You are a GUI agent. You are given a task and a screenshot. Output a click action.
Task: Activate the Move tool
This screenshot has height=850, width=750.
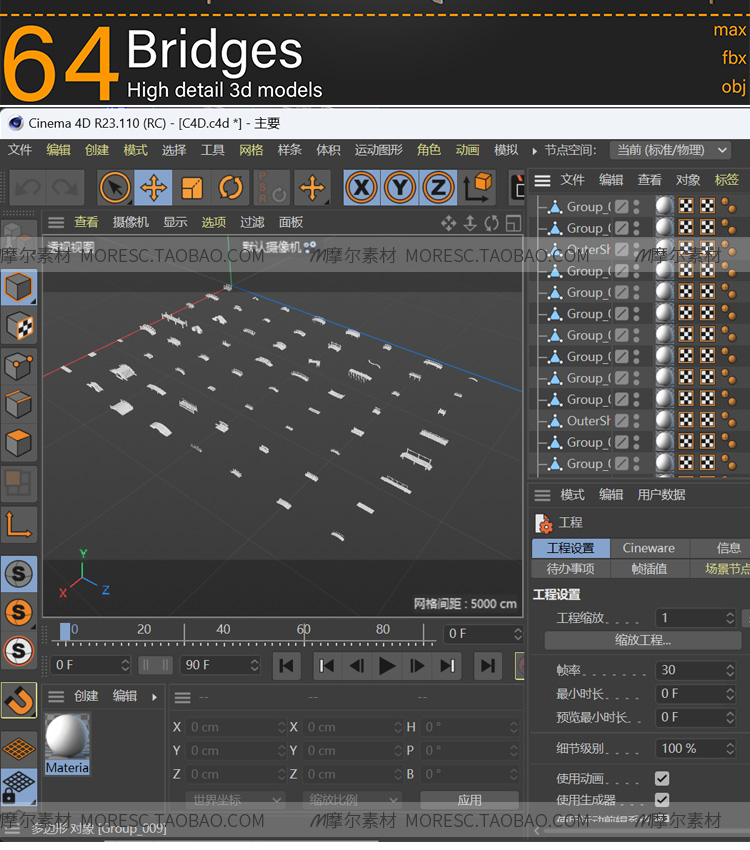click(x=153, y=188)
